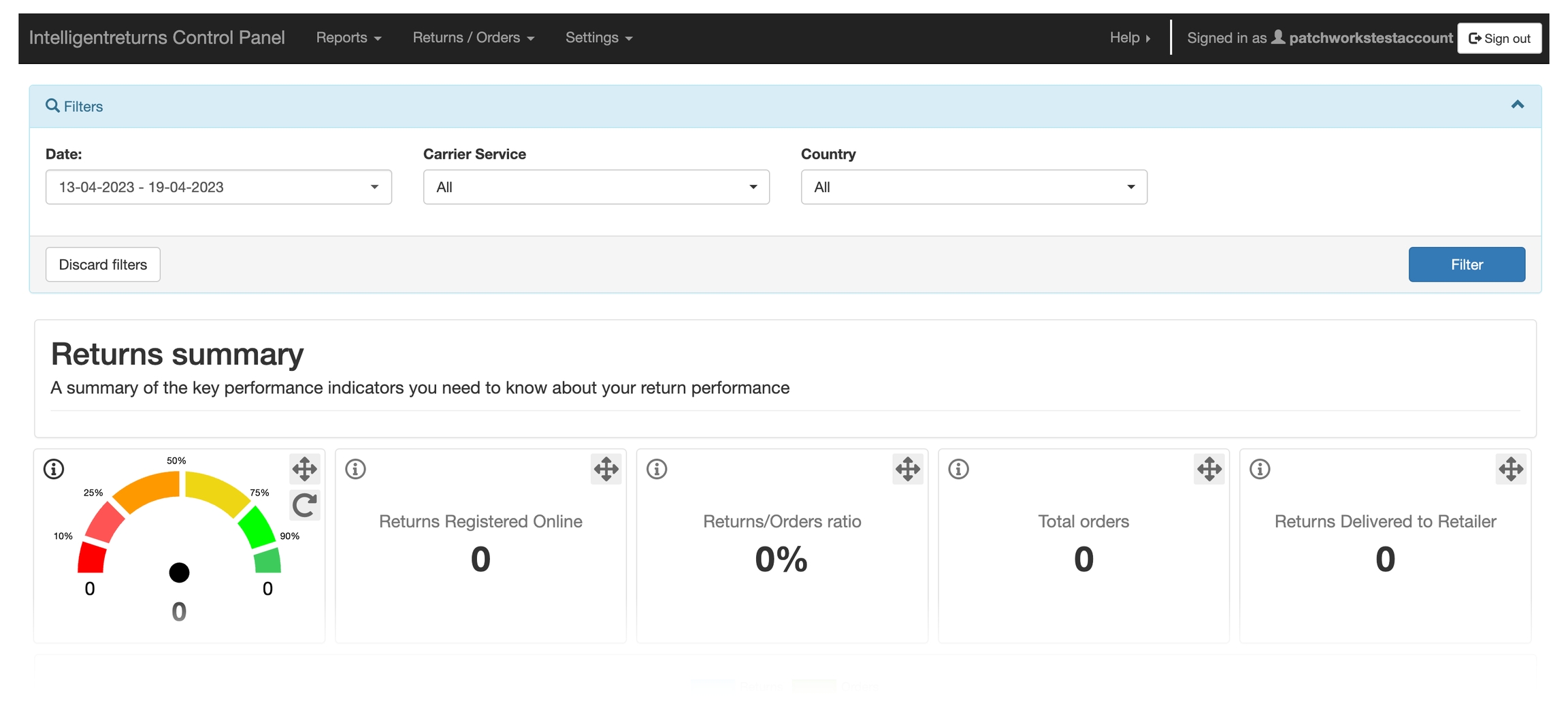
Task: Open the Settings menu
Action: [599, 38]
